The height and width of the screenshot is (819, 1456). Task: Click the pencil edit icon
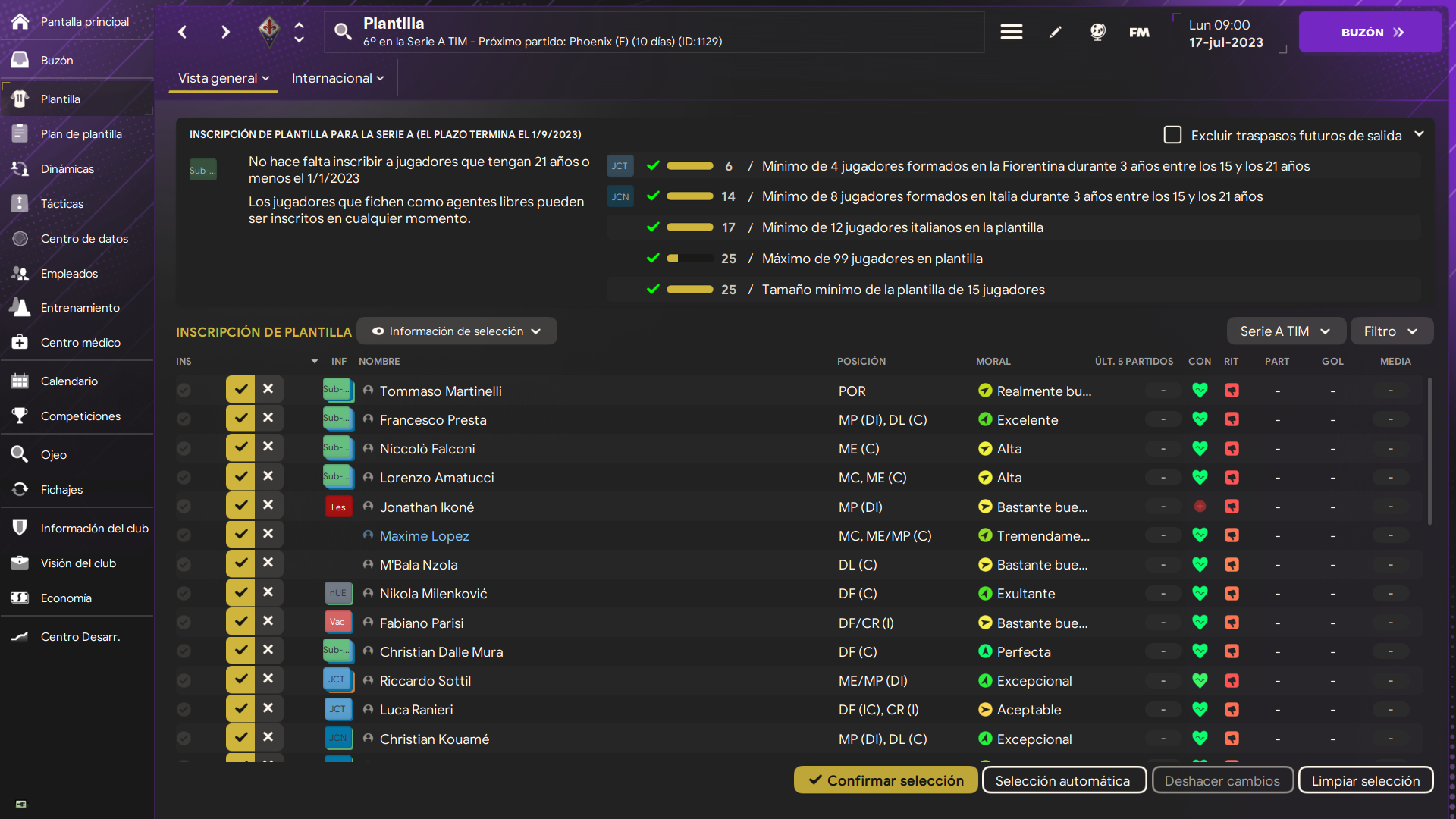click(x=1055, y=32)
